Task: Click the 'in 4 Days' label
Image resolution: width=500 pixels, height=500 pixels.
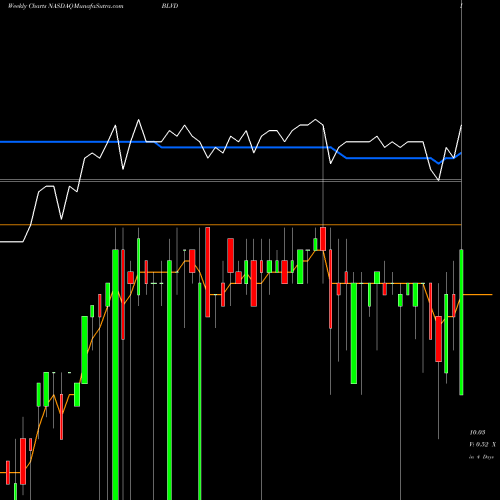Action: click(481, 457)
